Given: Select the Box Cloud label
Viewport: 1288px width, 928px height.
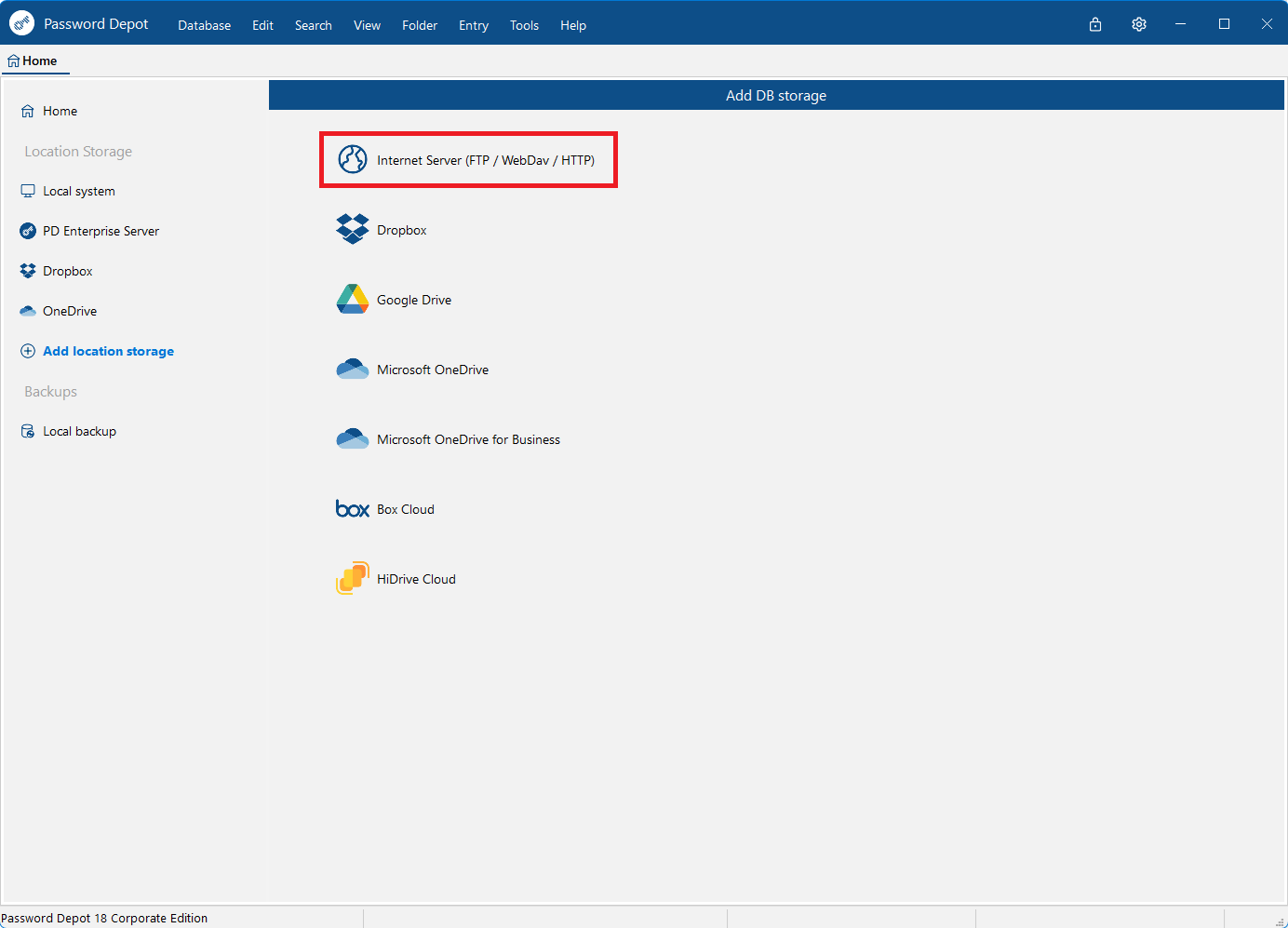Looking at the screenshot, I should tap(406, 509).
